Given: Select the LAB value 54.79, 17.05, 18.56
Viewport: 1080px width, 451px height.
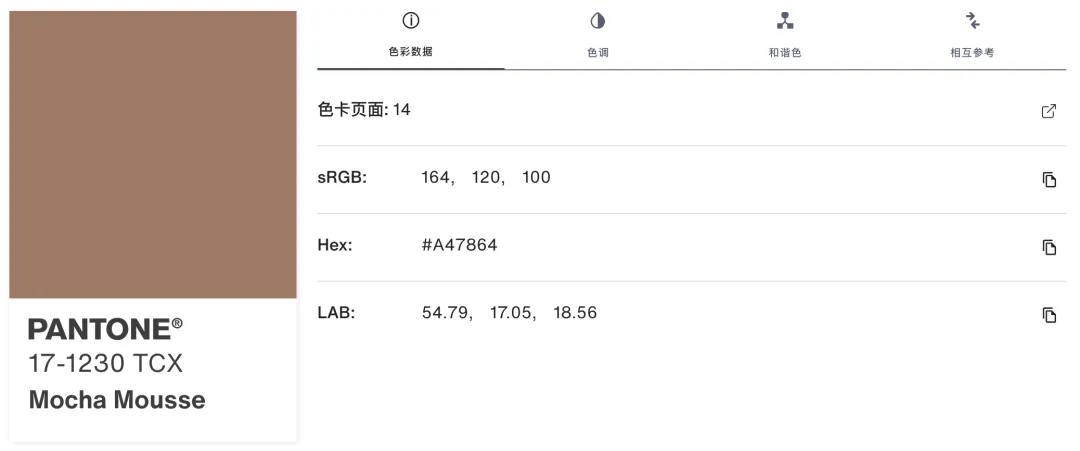Looking at the screenshot, I should (x=509, y=313).
